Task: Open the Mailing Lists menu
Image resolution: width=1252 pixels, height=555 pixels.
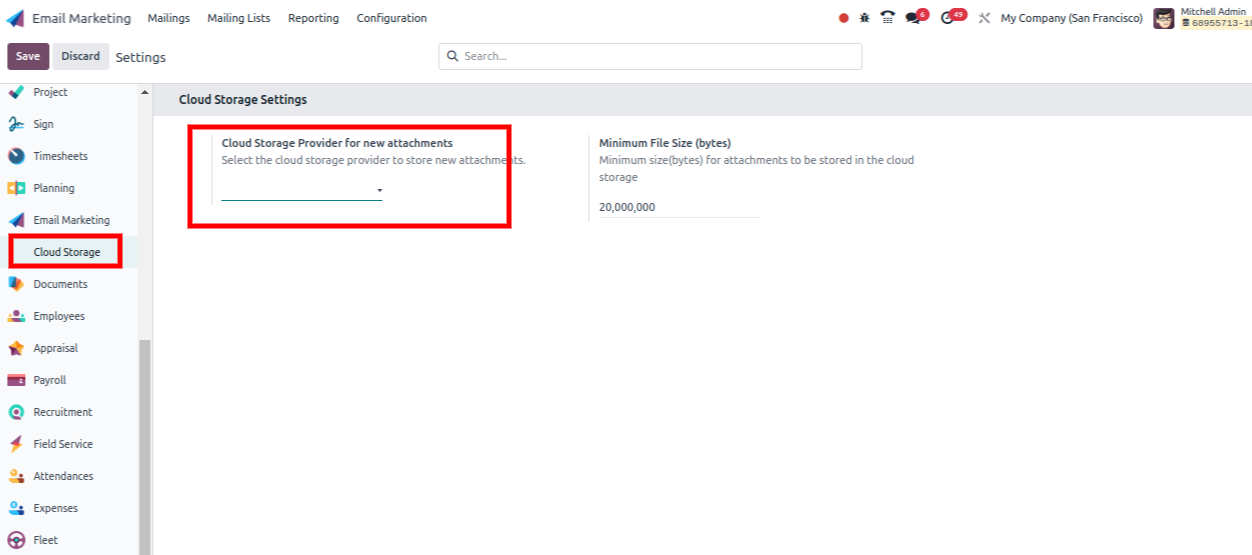Action: point(238,18)
